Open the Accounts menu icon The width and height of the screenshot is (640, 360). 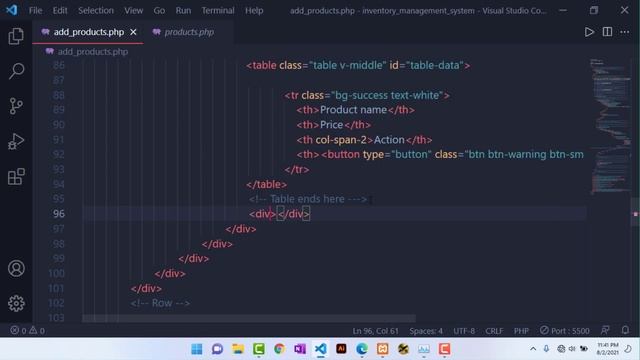16,269
